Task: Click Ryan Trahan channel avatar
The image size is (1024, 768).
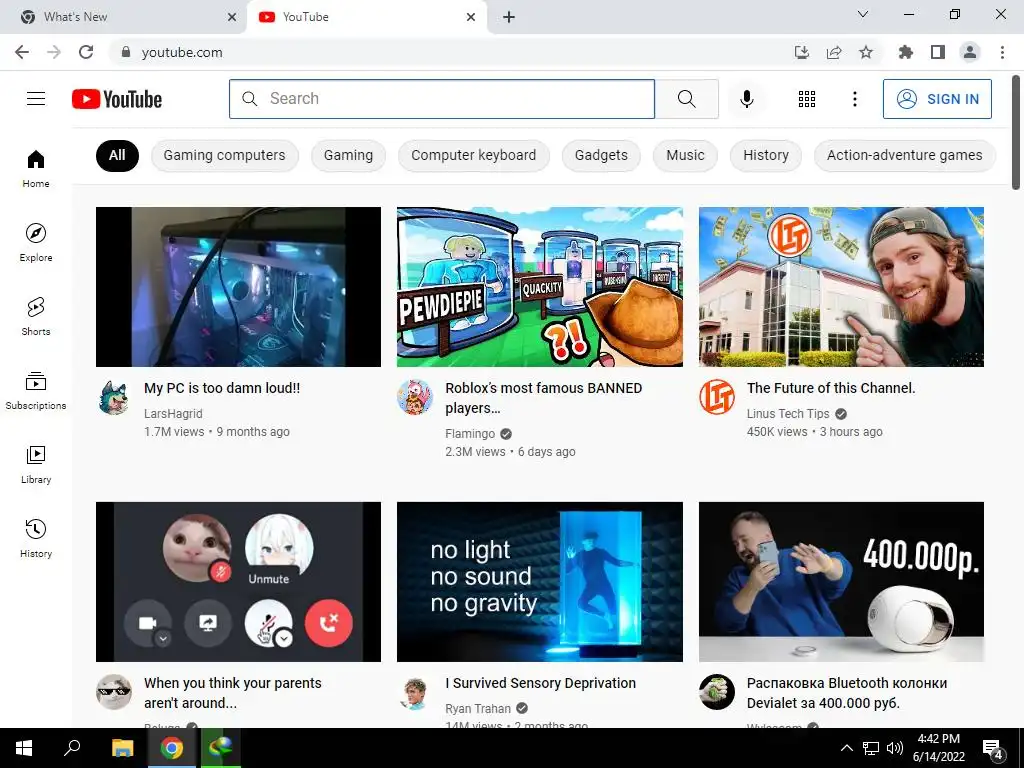Action: 415,692
